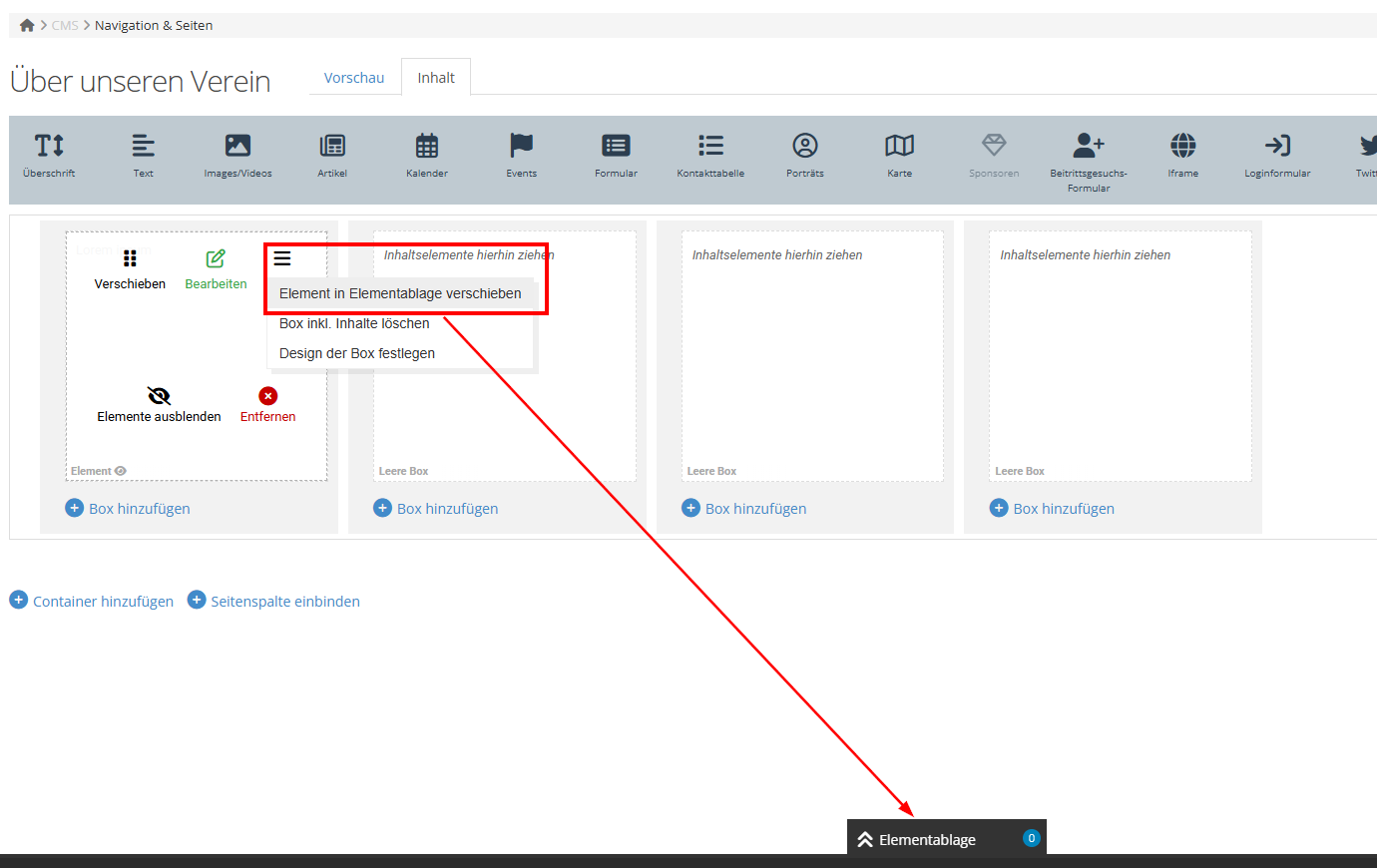1377x868 pixels.
Task: Select the Beitrittsgesuchs-Formular icon
Action: 1089,146
